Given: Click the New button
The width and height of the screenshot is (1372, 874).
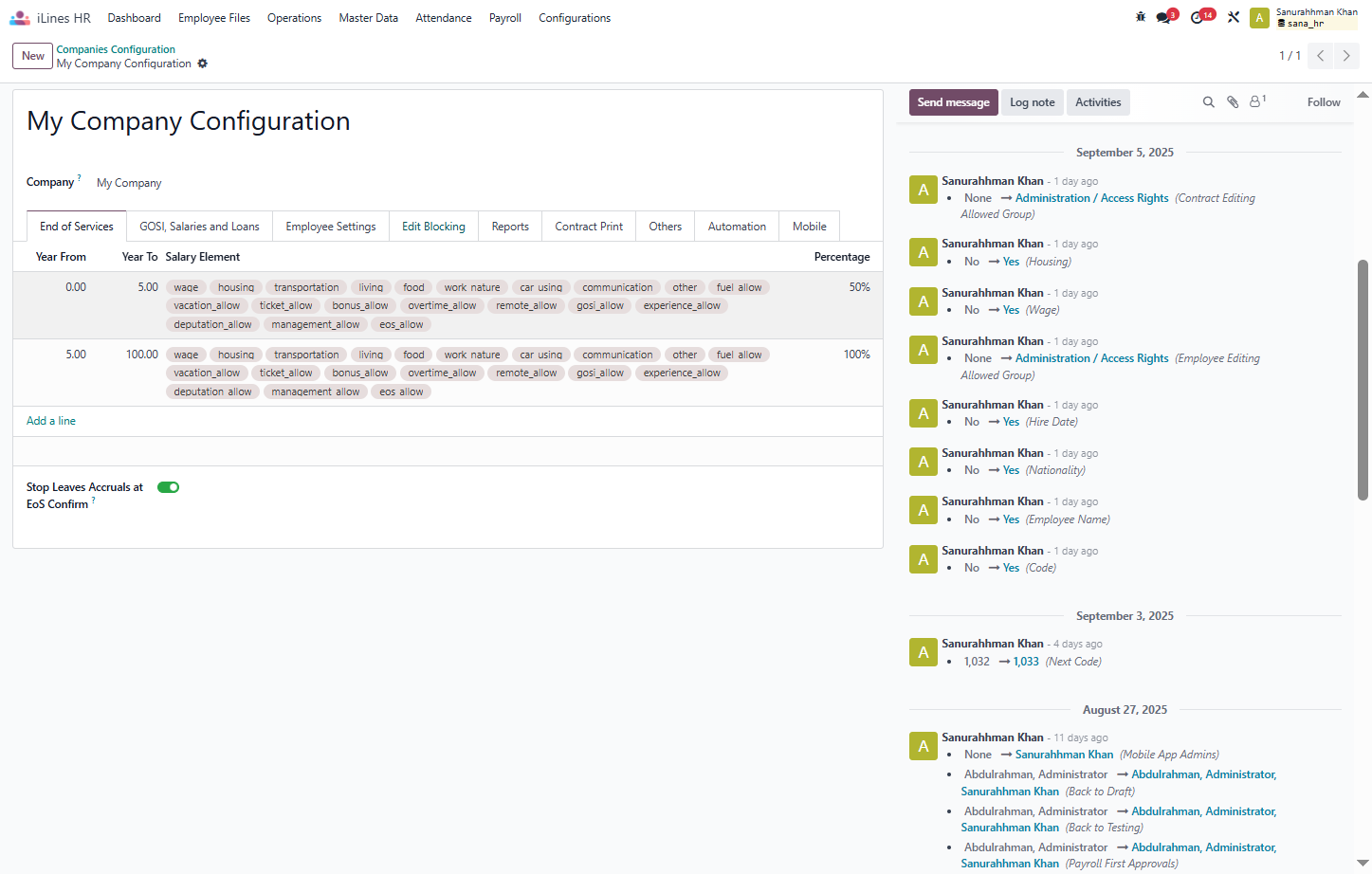Looking at the screenshot, I should click(x=33, y=56).
